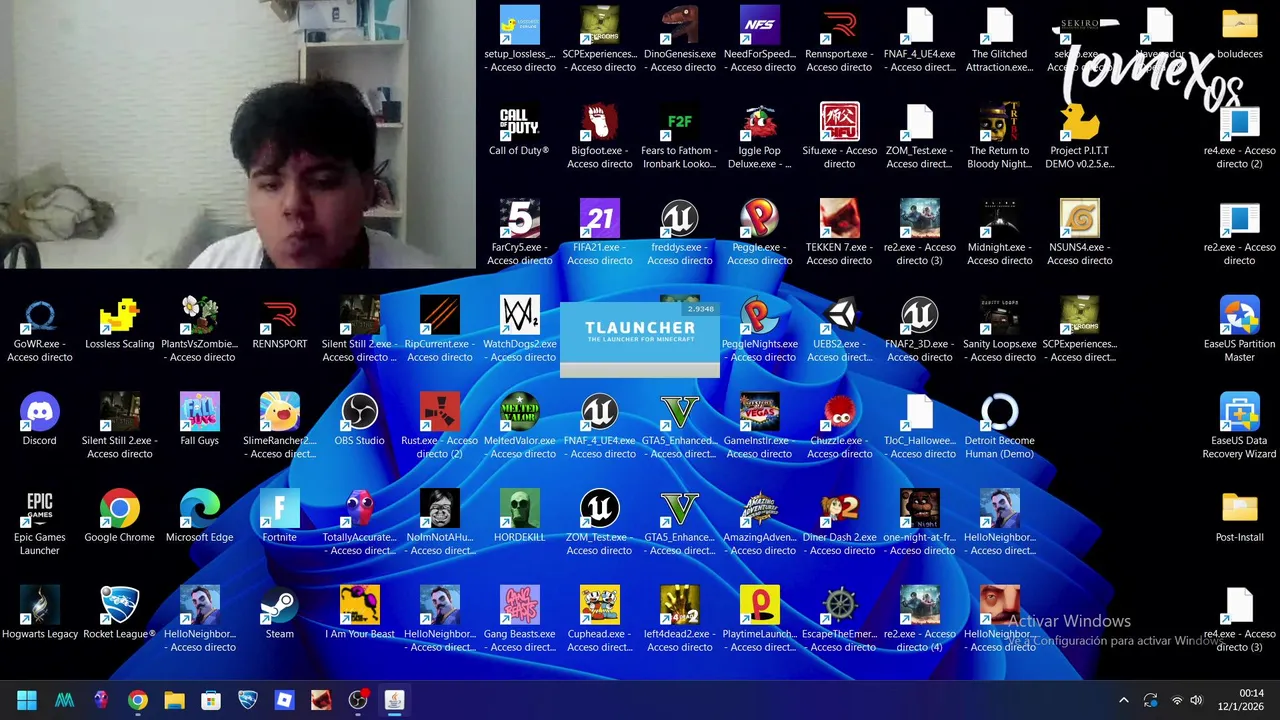Launch the Rust.exe shortcut
Image resolution: width=1280 pixels, height=720 pixels.
(x=440, y=426)
